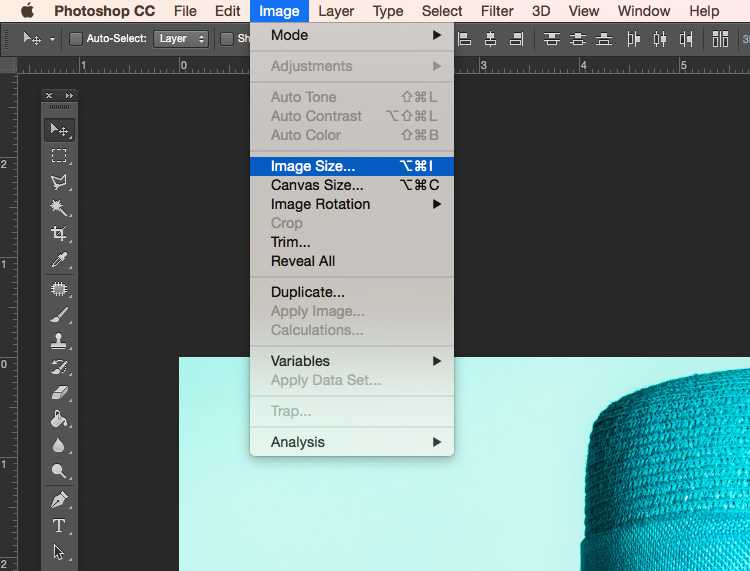The width and height of the screenshot is (750, 571).
Task: Choose Canvas Size menu item
Action: click(x=352, y=185)
